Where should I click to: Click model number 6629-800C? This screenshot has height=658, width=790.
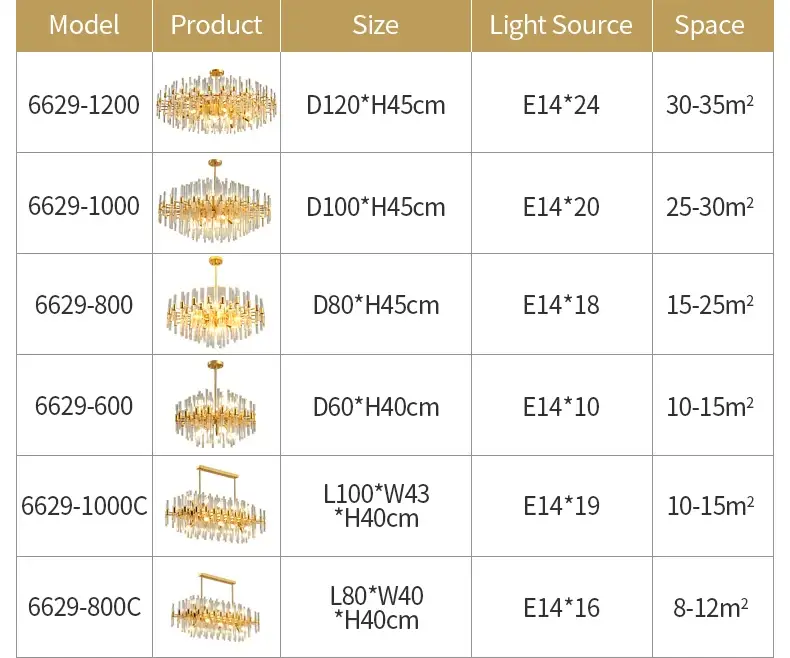click(x=84, y=607)
